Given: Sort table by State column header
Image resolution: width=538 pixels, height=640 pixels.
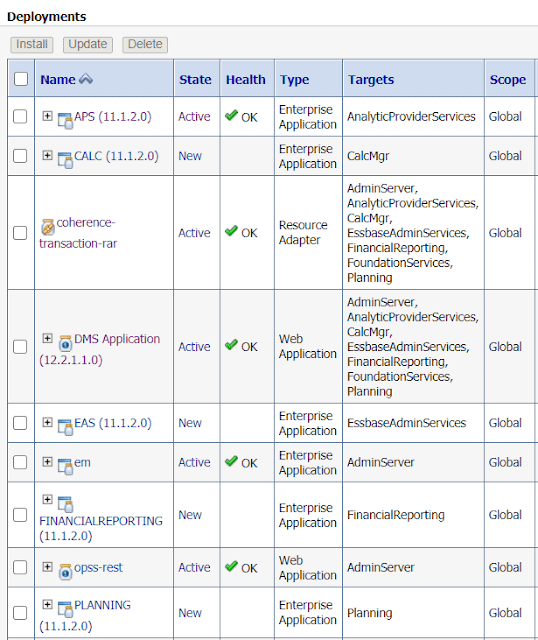Looking at the screenshot, I should click(195, 79).
